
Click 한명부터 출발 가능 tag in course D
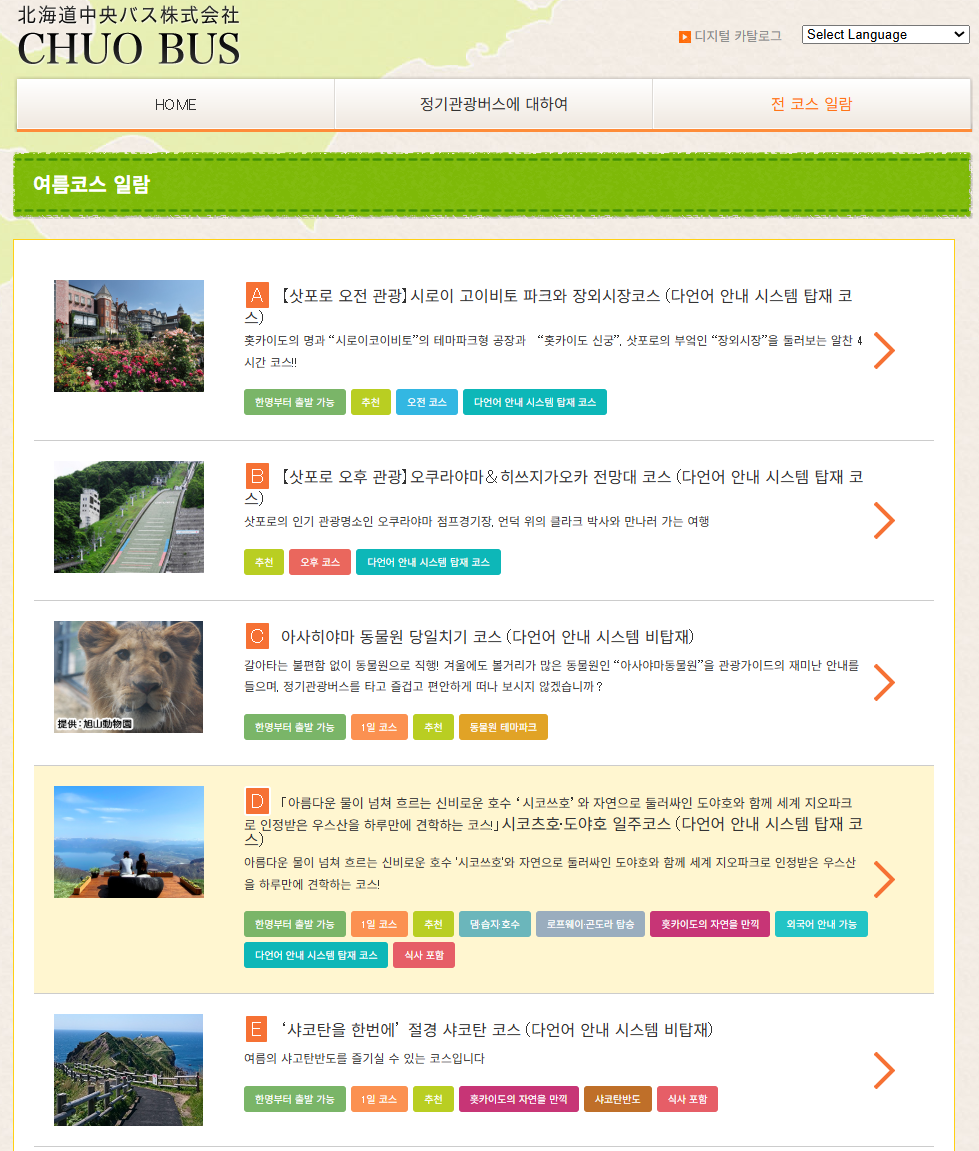pos(294,924)
